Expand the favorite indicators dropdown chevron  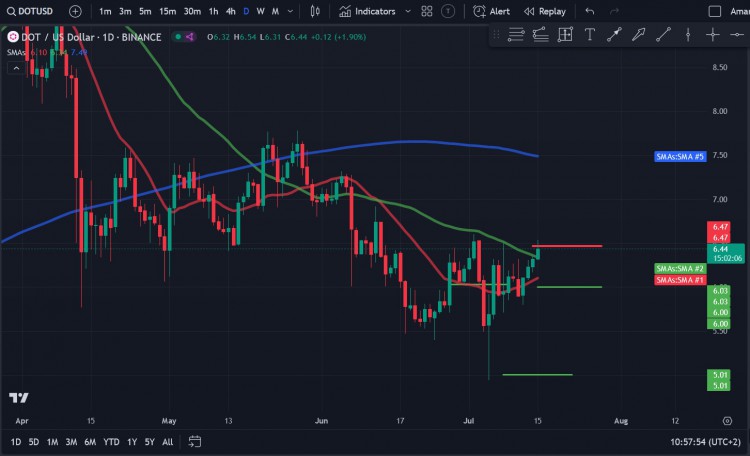[408, 11]
